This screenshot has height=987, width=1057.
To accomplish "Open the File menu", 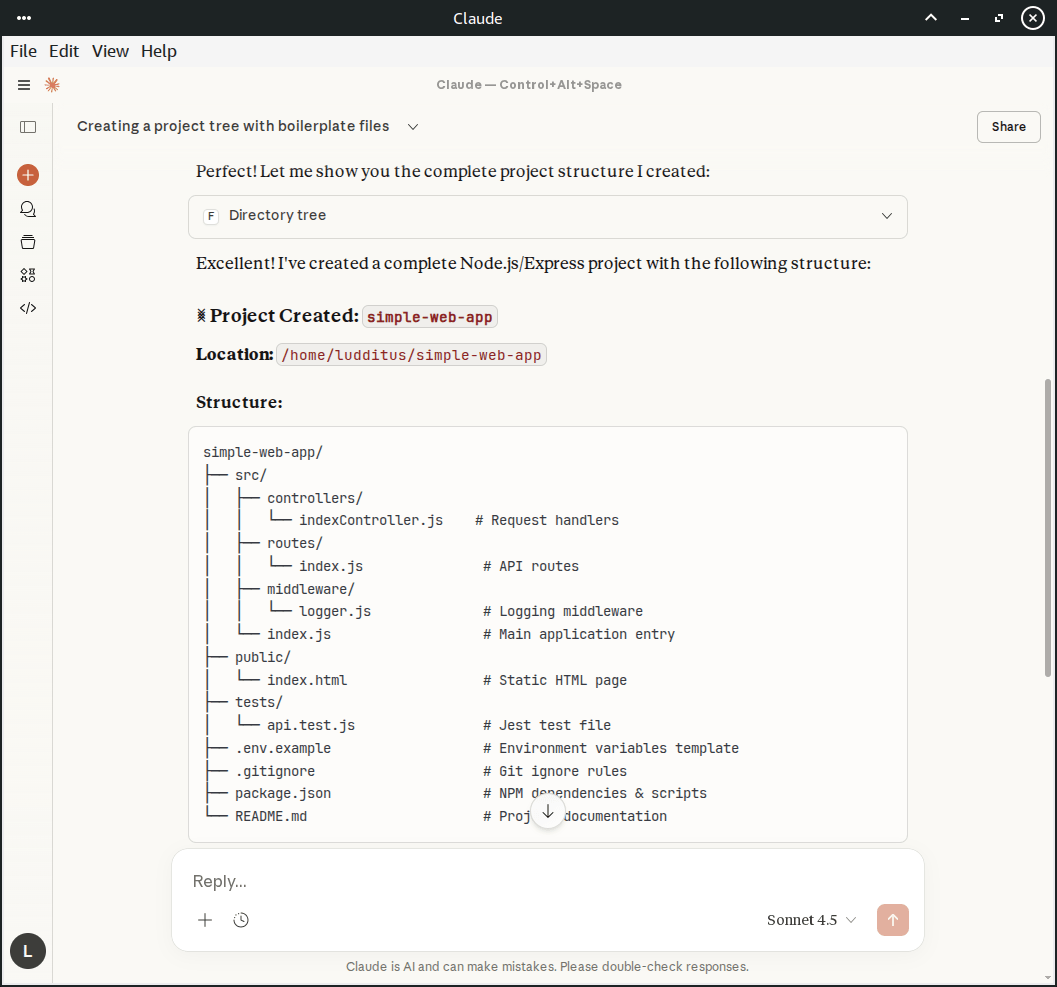I will (x=23, y=51).
